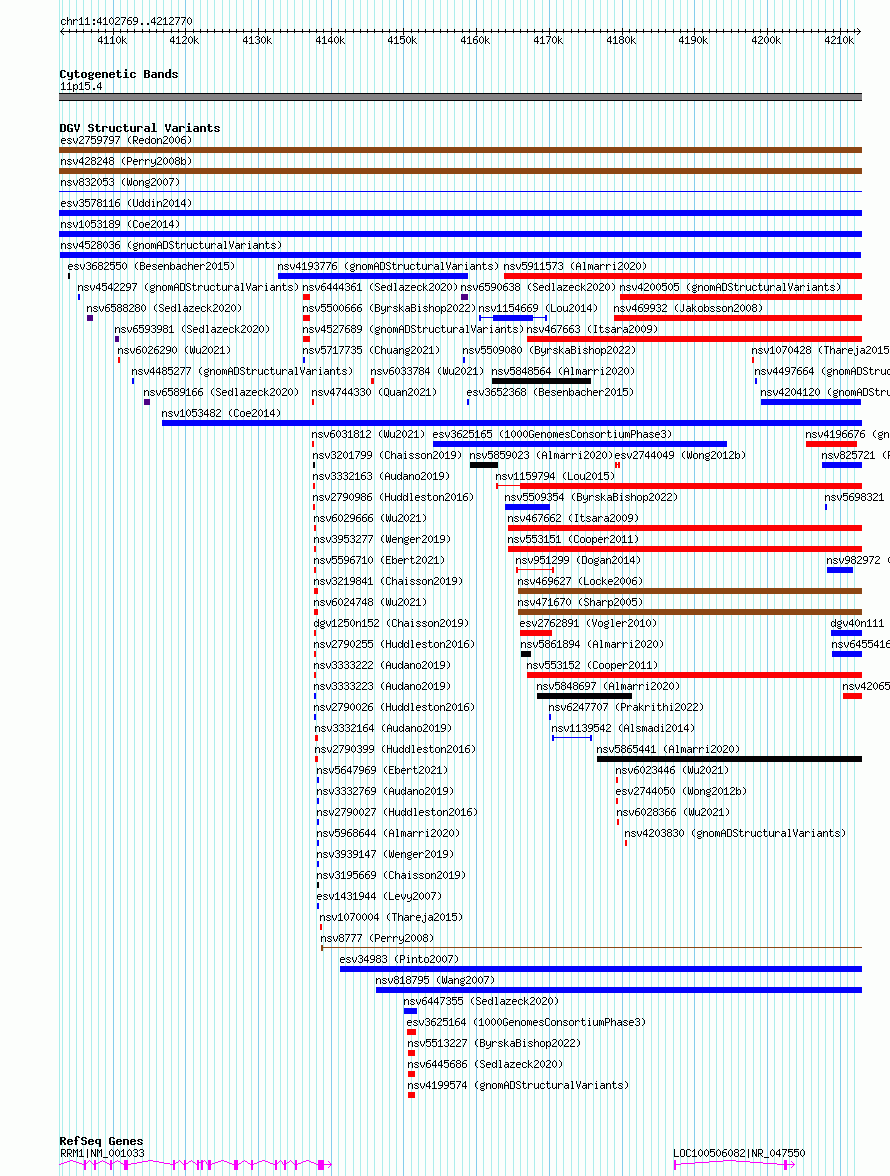
Task: Click nsv471670 (Sharp2005) label
Action: click(580, 602)
